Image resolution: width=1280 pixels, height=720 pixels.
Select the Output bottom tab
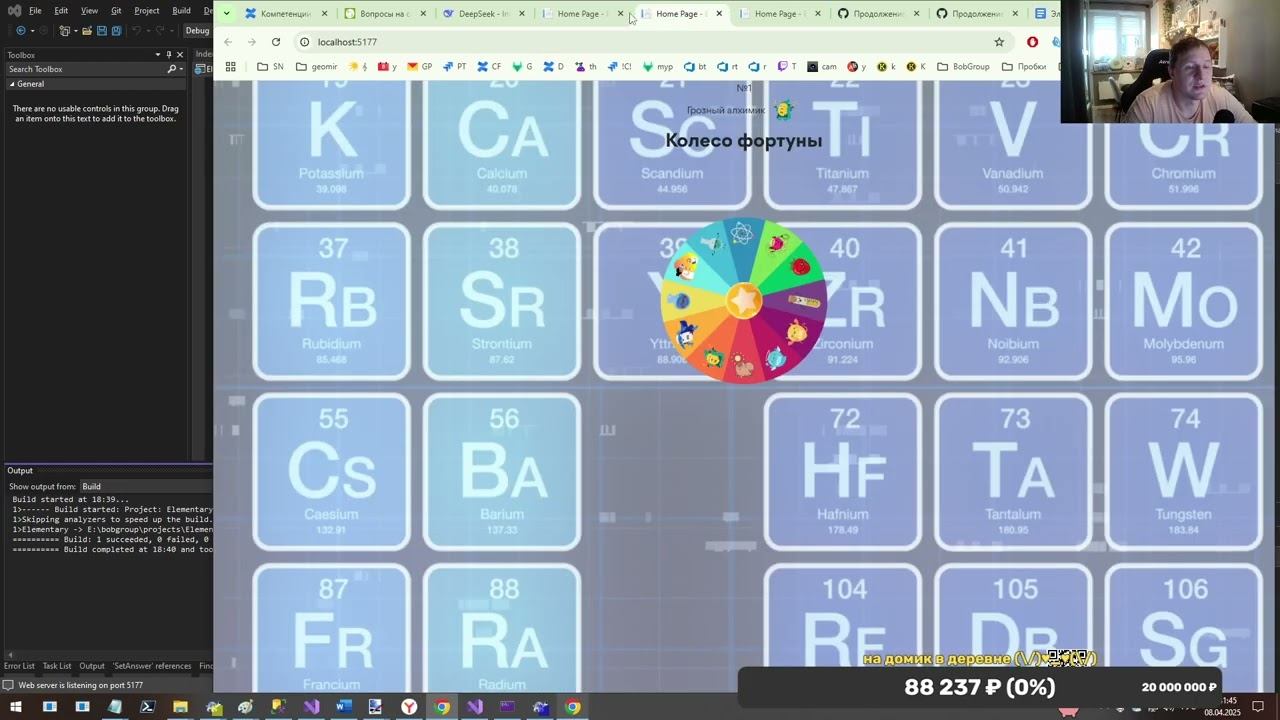92,666
